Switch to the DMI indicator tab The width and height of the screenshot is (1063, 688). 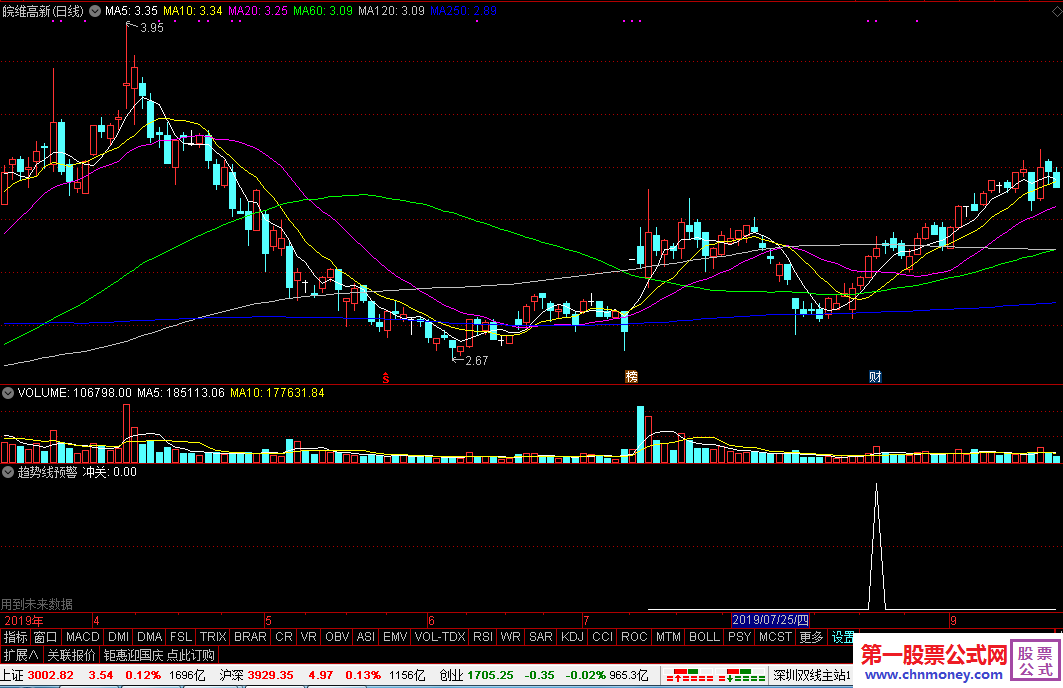point(119,637)
